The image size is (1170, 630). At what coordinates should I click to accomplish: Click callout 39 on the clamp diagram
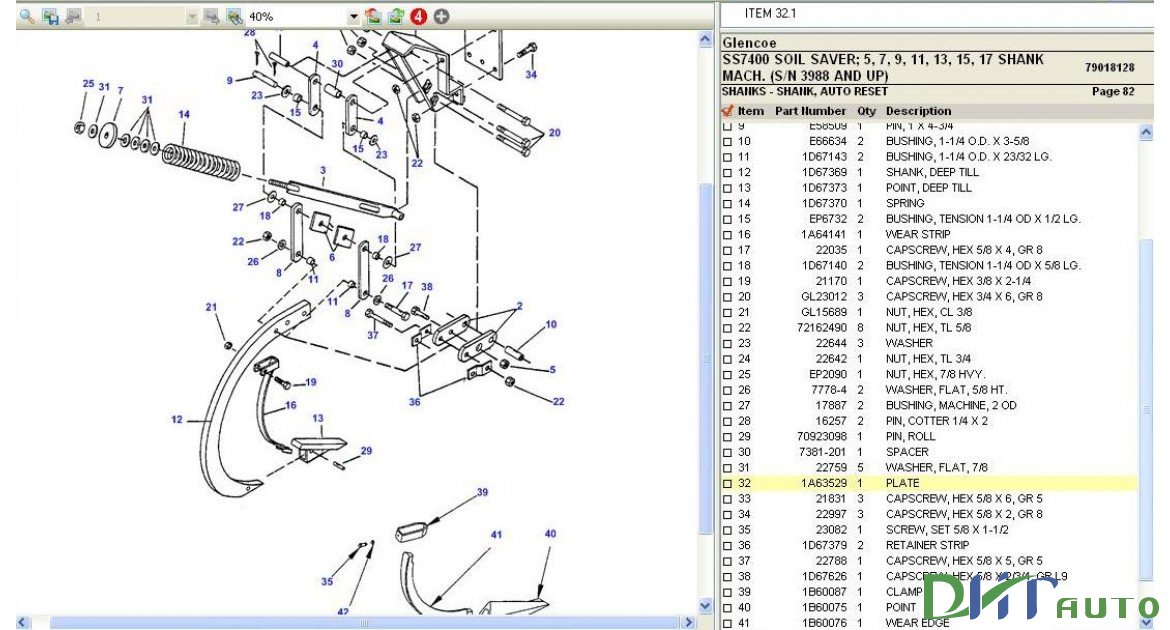(482, 492)
